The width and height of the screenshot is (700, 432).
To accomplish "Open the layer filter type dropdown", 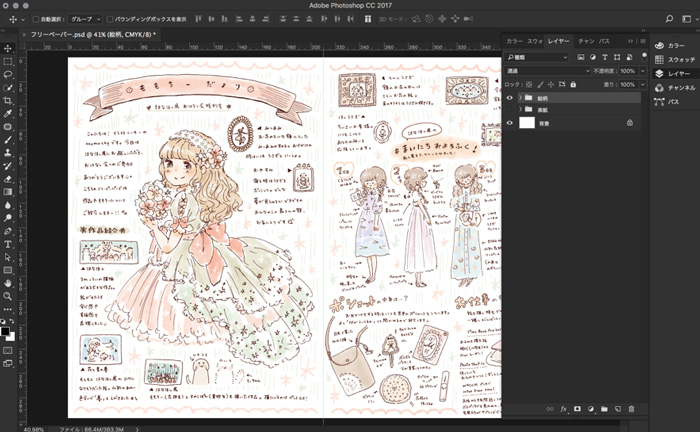I will click(x=537, y=57).
